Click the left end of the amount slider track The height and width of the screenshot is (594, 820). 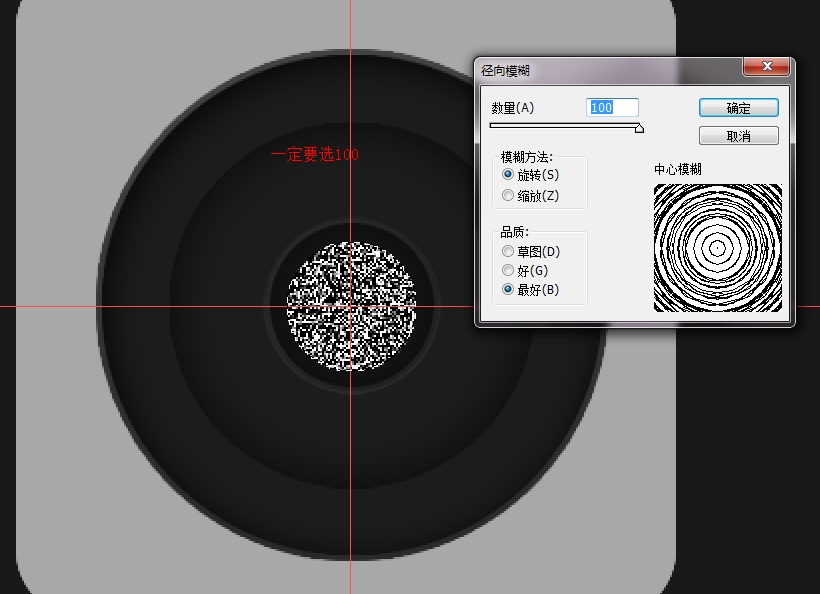[x=492, y=125]
